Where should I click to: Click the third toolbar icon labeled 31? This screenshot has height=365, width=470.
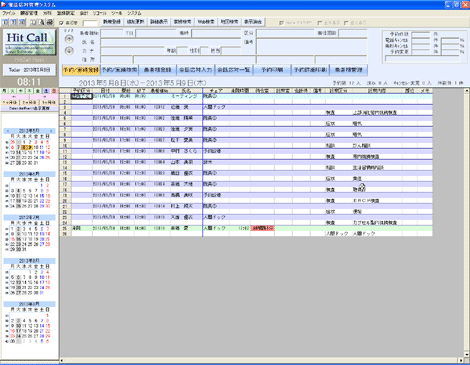[x=22, y=22]
